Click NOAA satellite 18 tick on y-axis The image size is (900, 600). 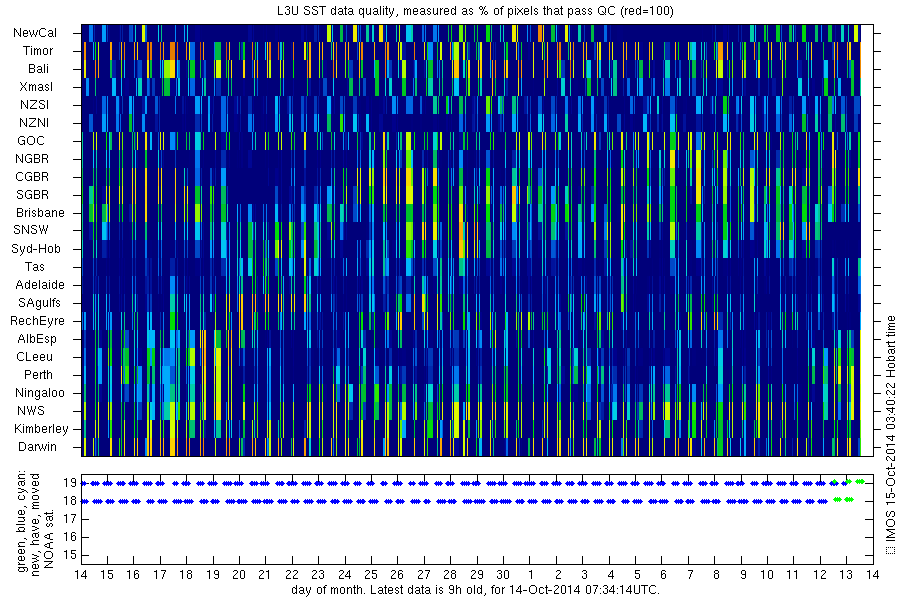point(70,501)
